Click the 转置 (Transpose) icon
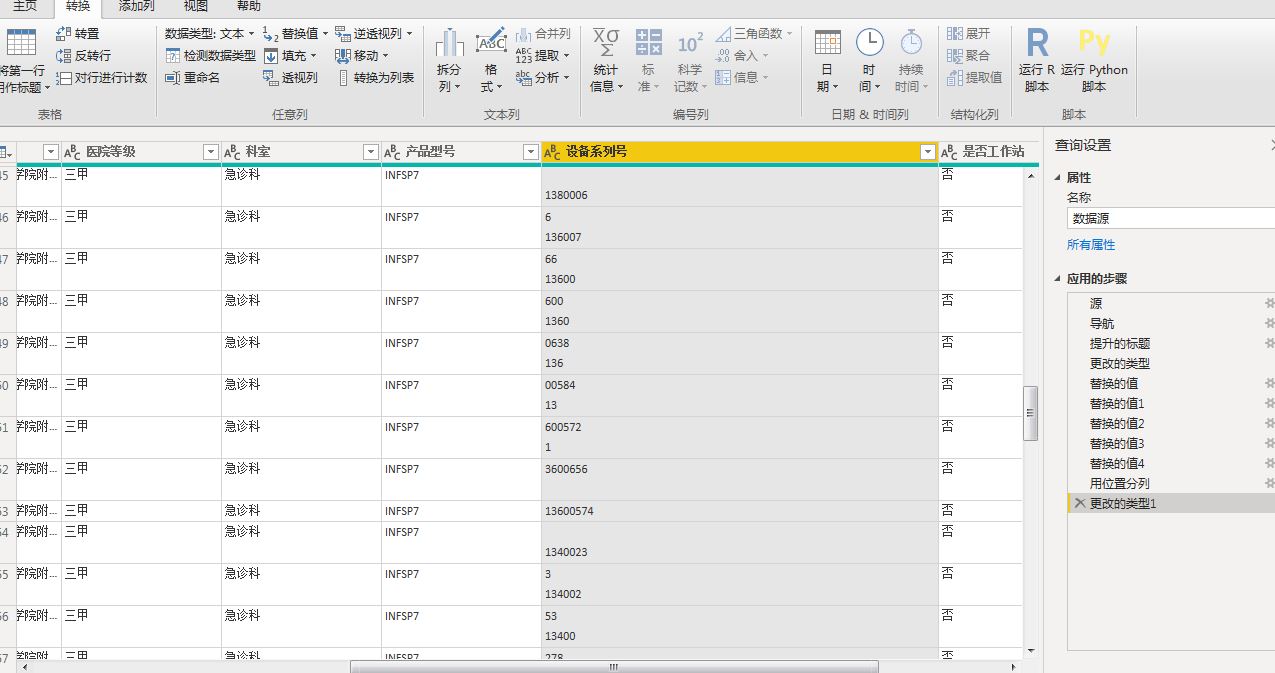This screenshot has width=1275, height=673. tap(63, 34)
